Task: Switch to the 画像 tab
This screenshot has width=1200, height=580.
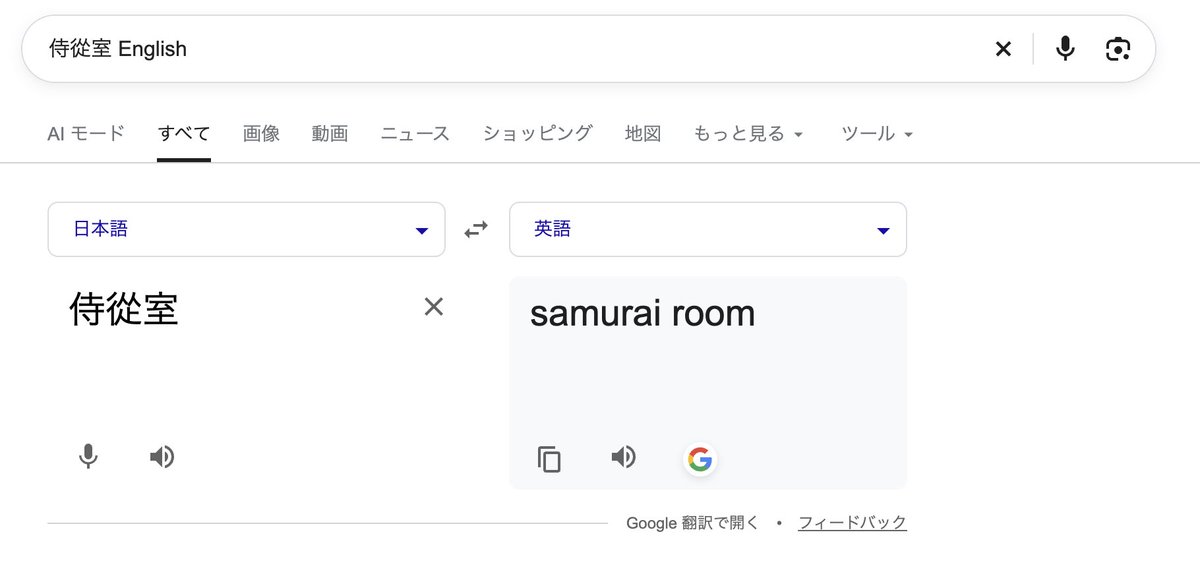Action: click(x=261, y=133)
